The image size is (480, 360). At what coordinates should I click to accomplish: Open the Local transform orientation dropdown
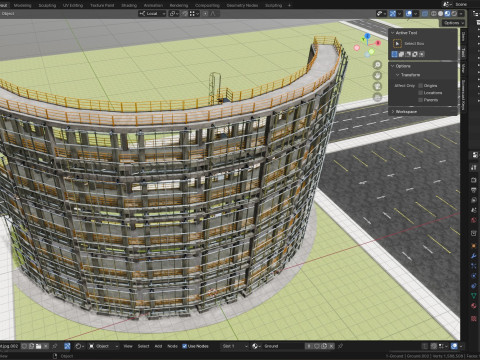click(152, 14)
